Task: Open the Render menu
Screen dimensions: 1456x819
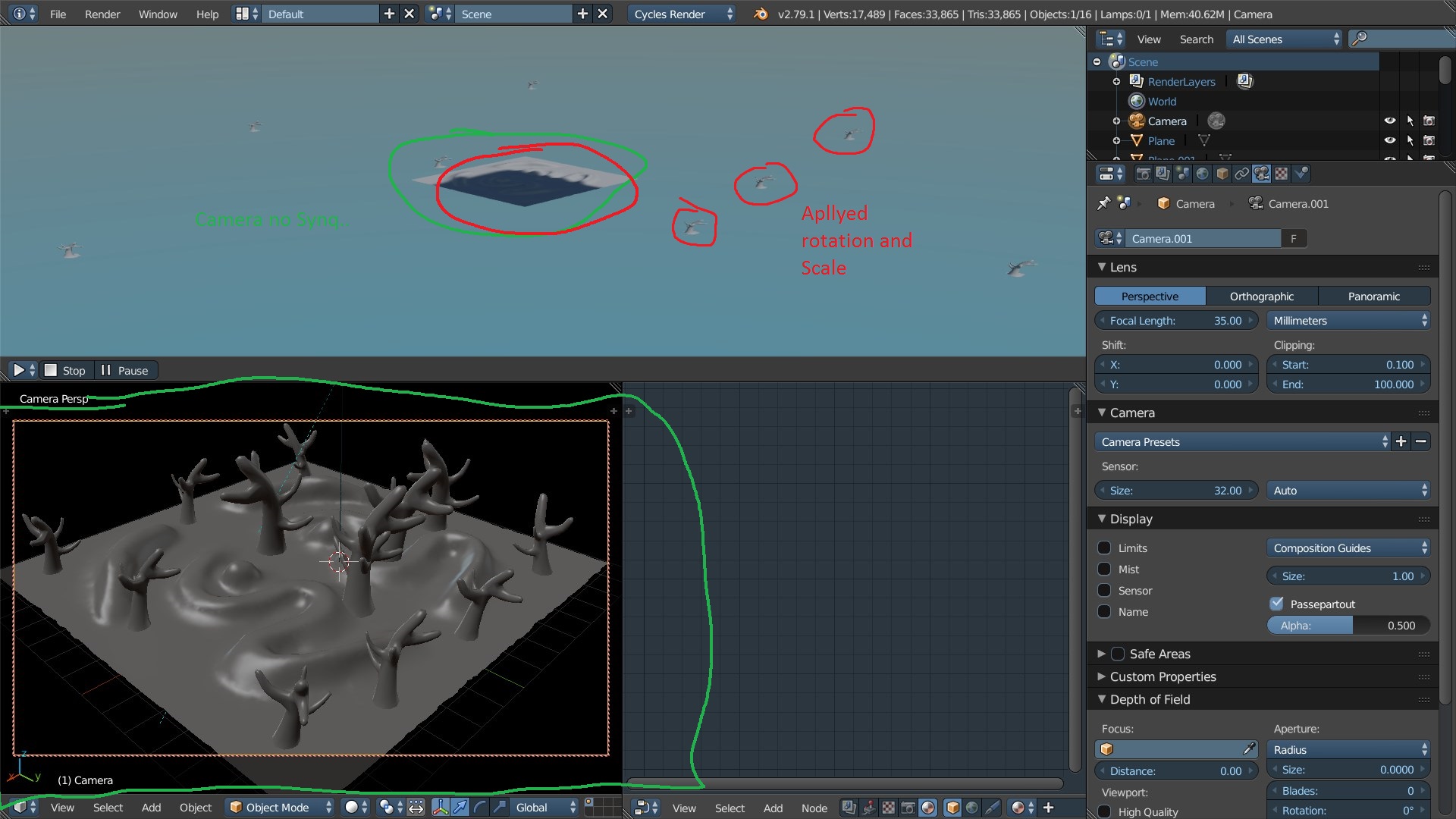Action: pos(102,14)
